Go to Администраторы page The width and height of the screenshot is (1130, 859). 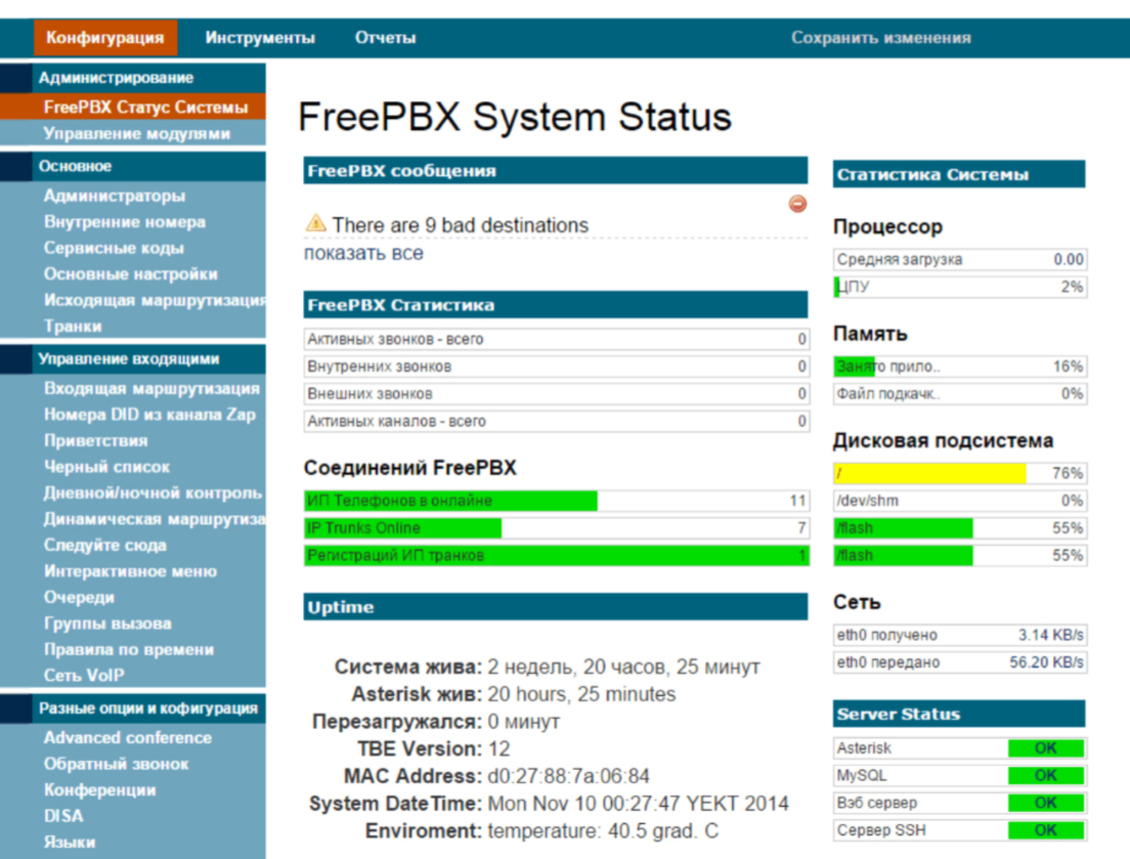(x=115, y=195)
